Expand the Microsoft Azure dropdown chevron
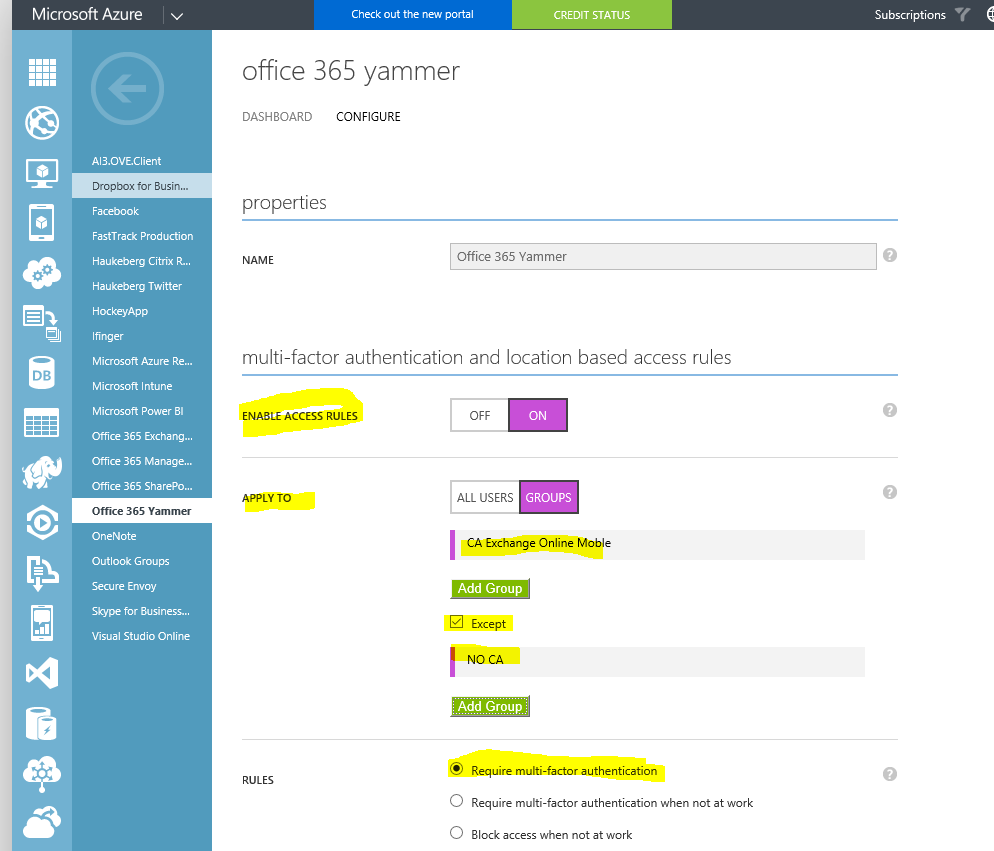This screenshot has width=994, height=851. (176, 15)
